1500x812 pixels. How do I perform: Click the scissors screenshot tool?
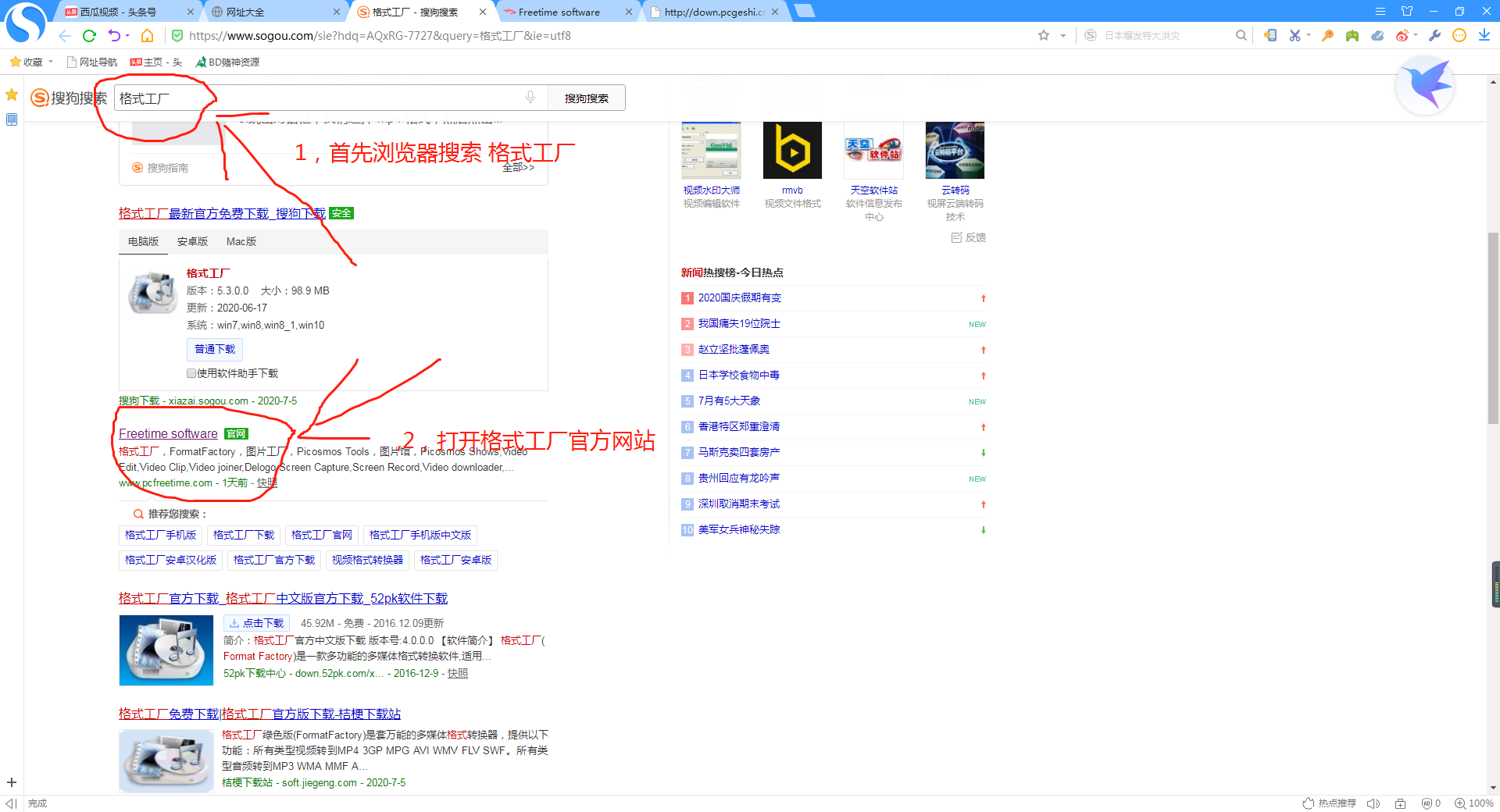[x=1295, y=35]
